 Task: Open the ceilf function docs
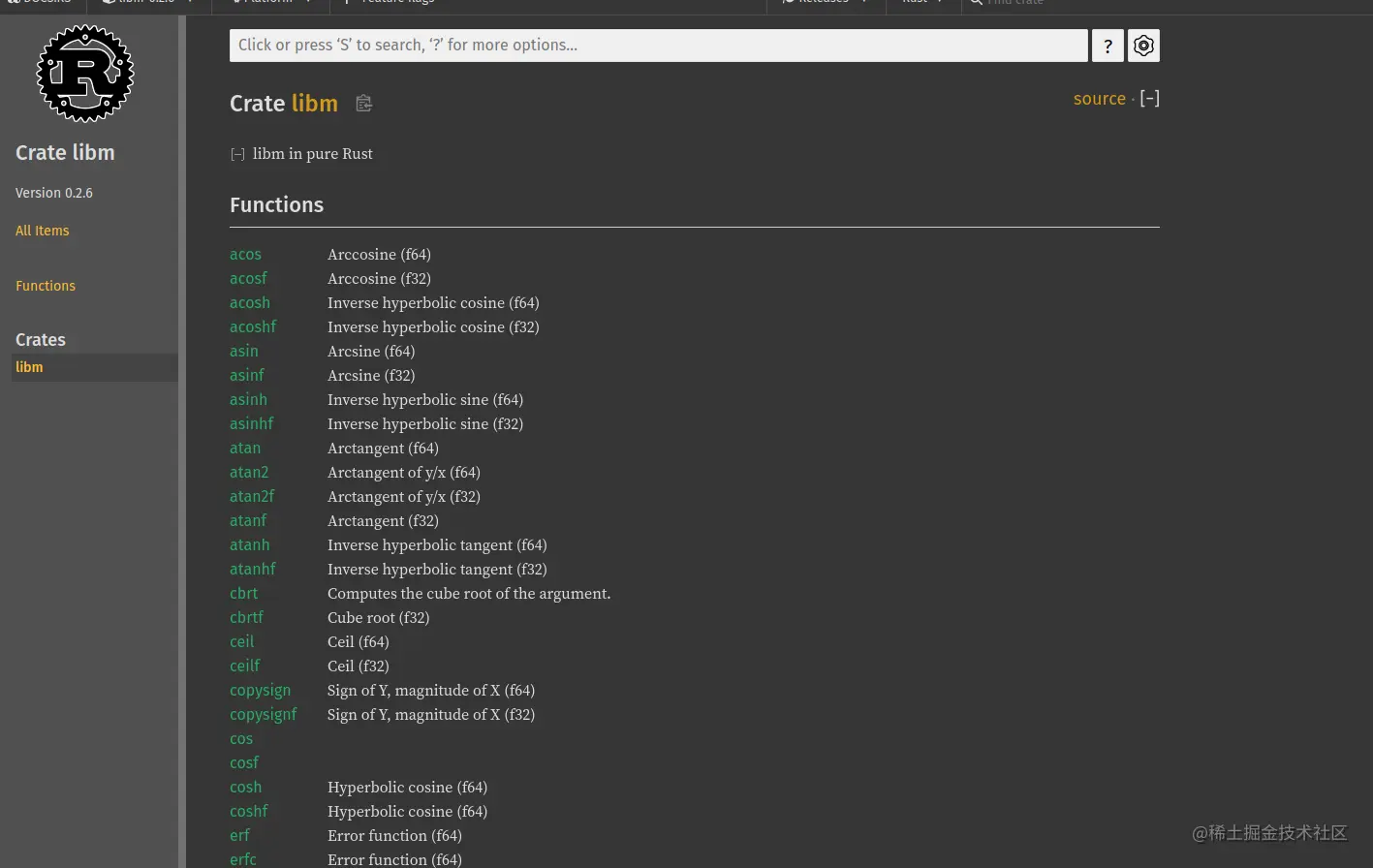[x=245, y=666]
